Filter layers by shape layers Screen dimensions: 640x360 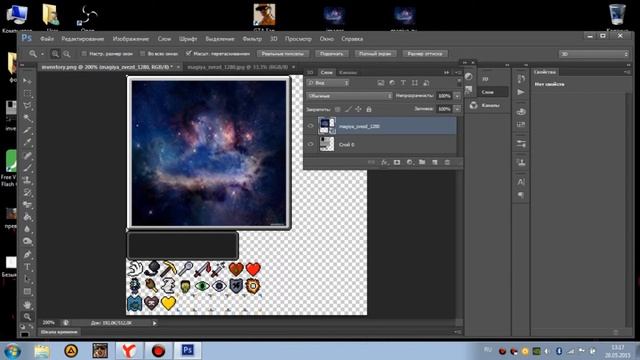click(415, 83)
